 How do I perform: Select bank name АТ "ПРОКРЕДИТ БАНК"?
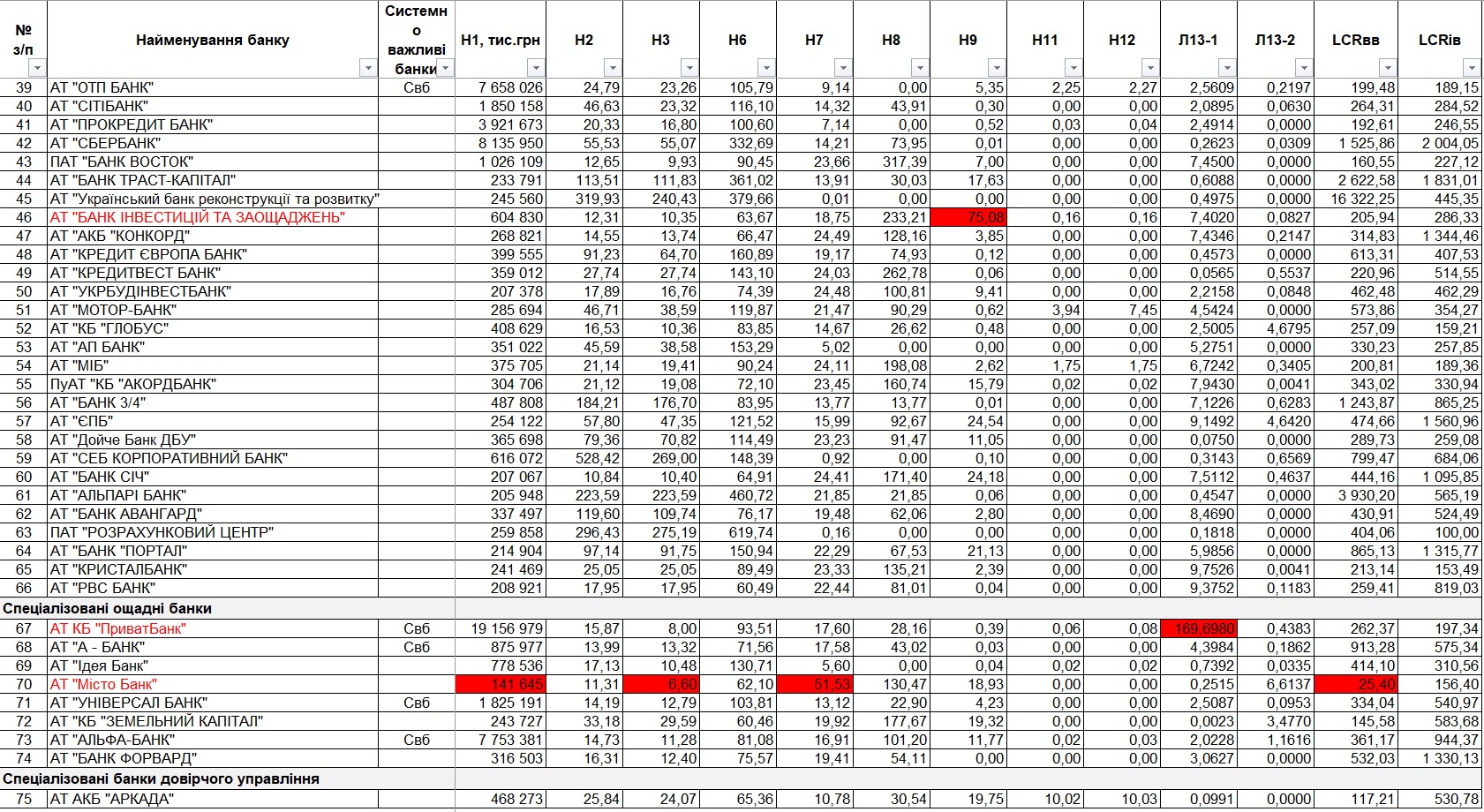[132, 124]
